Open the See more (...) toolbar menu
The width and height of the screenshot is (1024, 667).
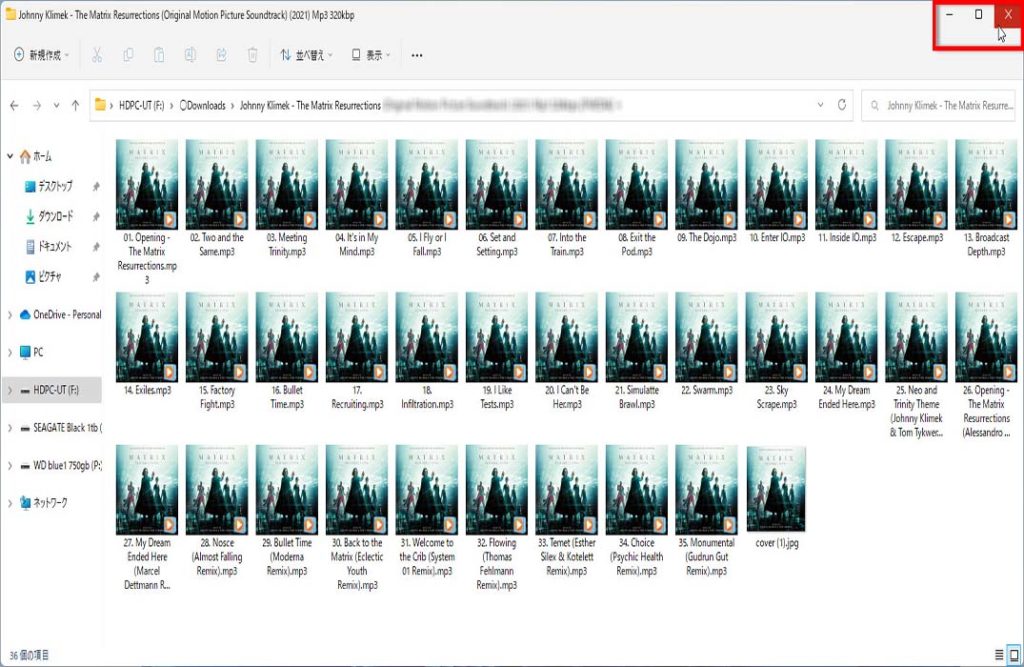[417, 55]
